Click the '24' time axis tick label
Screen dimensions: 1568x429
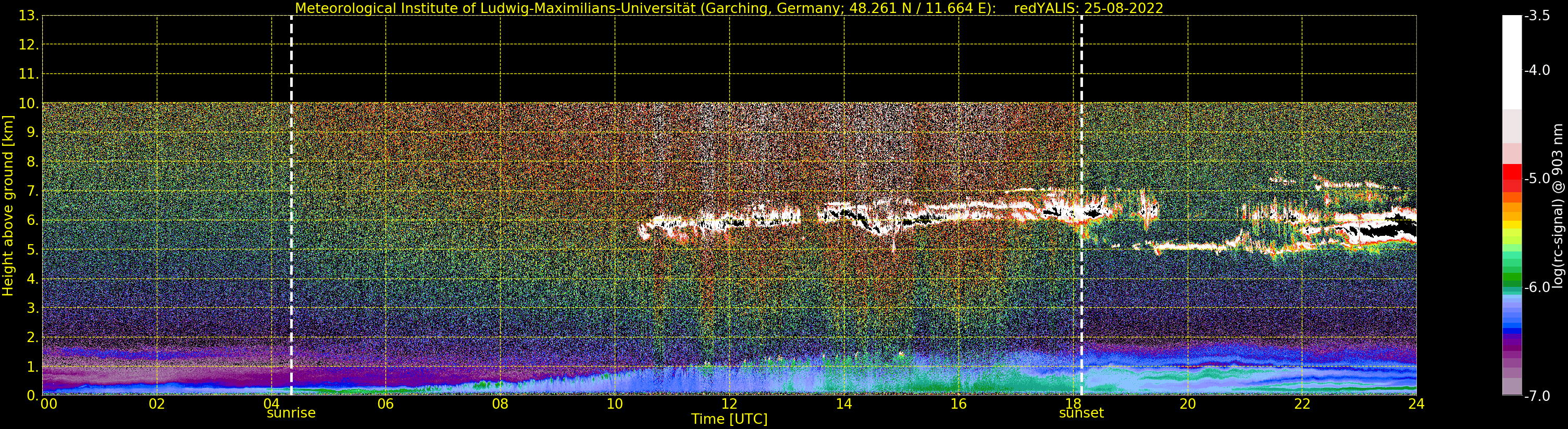click(1416, 404)
